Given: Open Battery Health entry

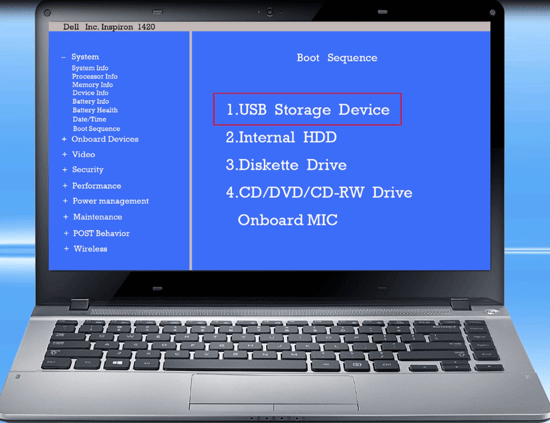Looking at the screenshot, I should point(95,110).
